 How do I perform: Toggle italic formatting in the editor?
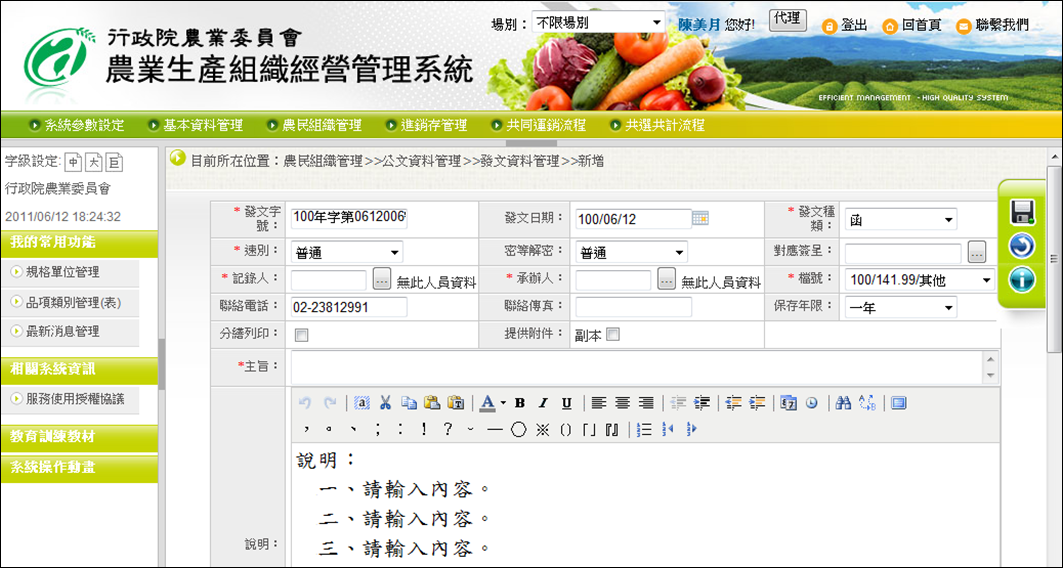[543, 403]
